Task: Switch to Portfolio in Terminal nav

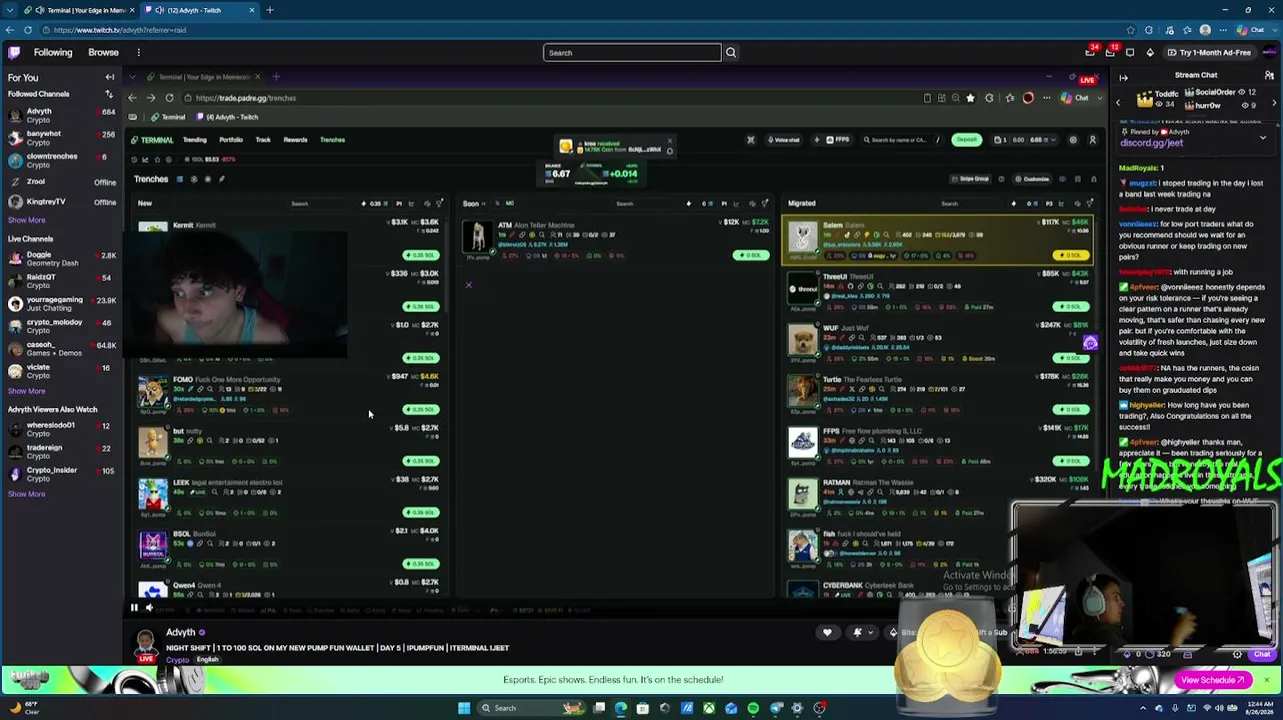Action: tap(231, 140)
